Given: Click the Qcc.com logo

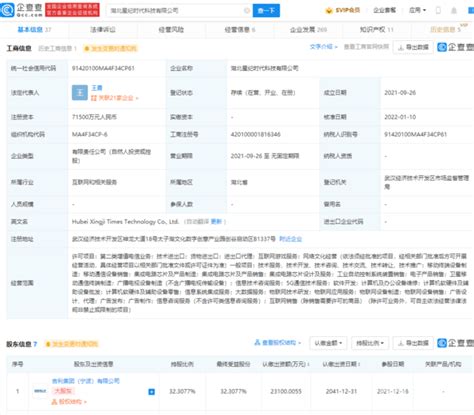Looking at the screenshot, I should 22,10.
